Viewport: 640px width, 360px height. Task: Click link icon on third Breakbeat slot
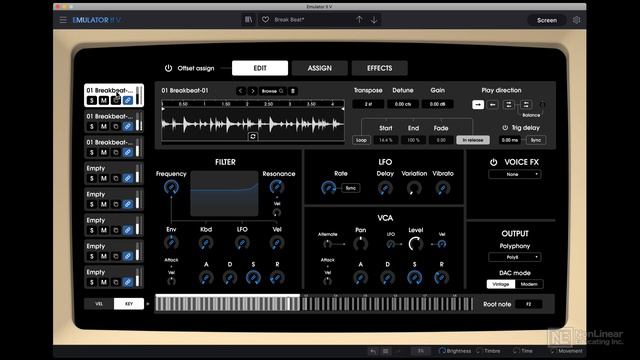[128, 152]
